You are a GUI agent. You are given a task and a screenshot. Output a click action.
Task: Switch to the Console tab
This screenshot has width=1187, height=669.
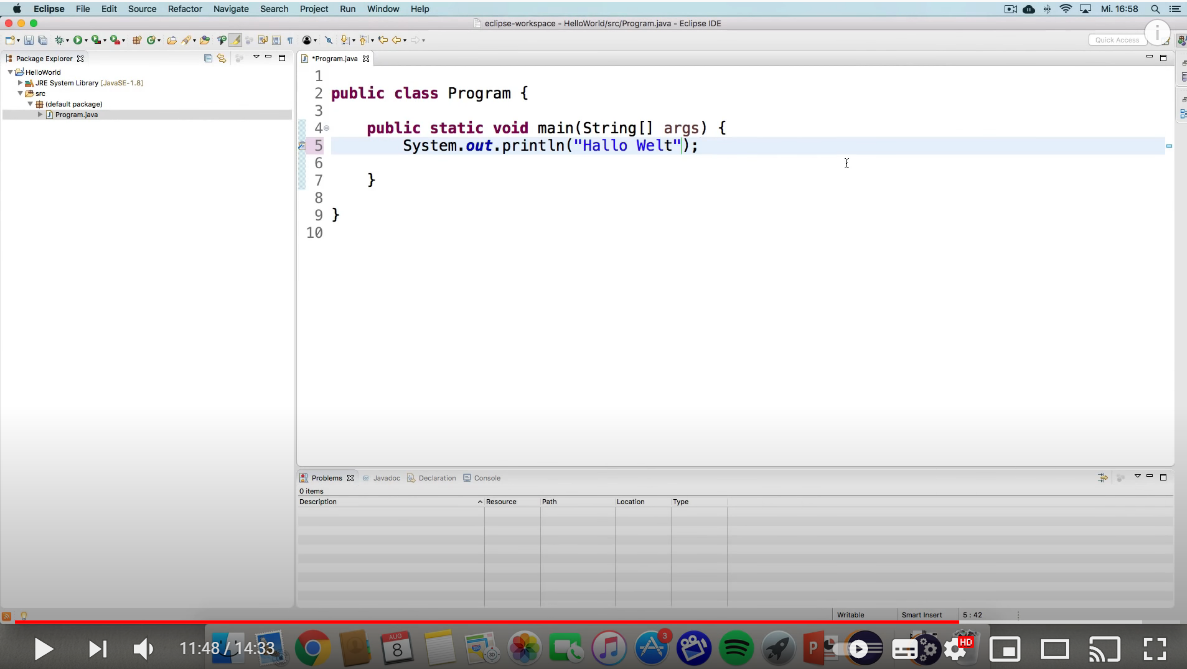pos(486,478)
